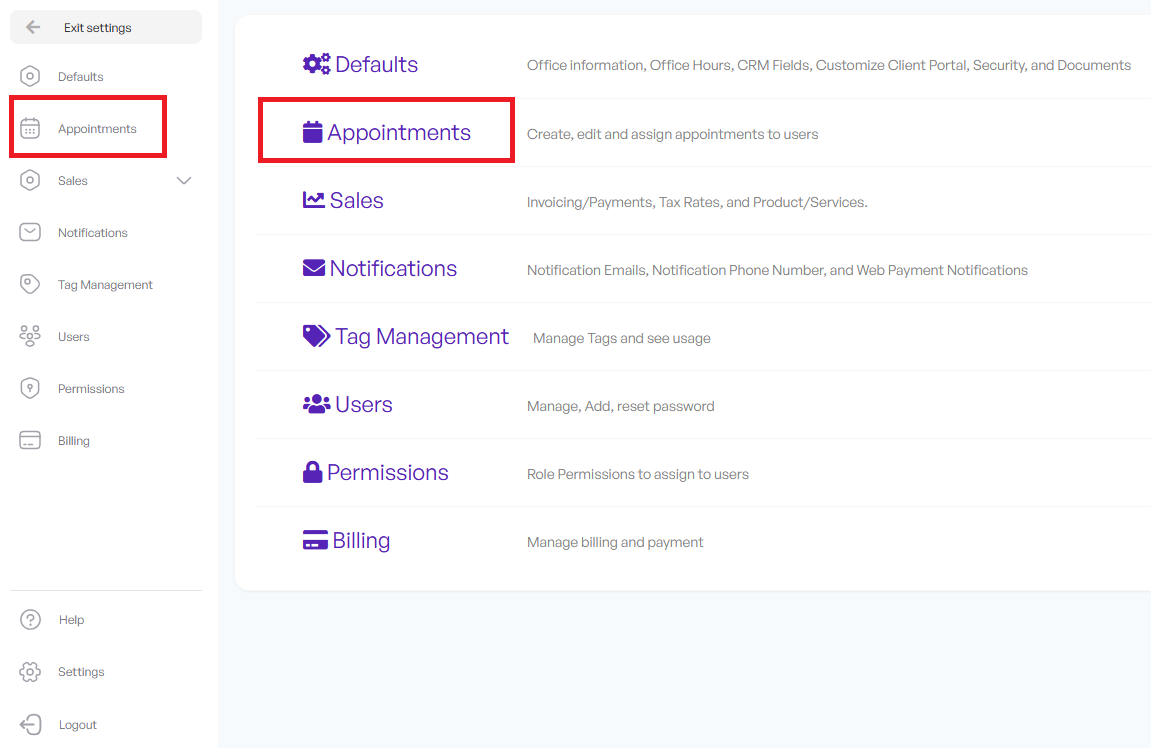This screenshot has height=748, width=1170.
Task: Click the sidebar Users group icon
Action: [x=30, y=337]
